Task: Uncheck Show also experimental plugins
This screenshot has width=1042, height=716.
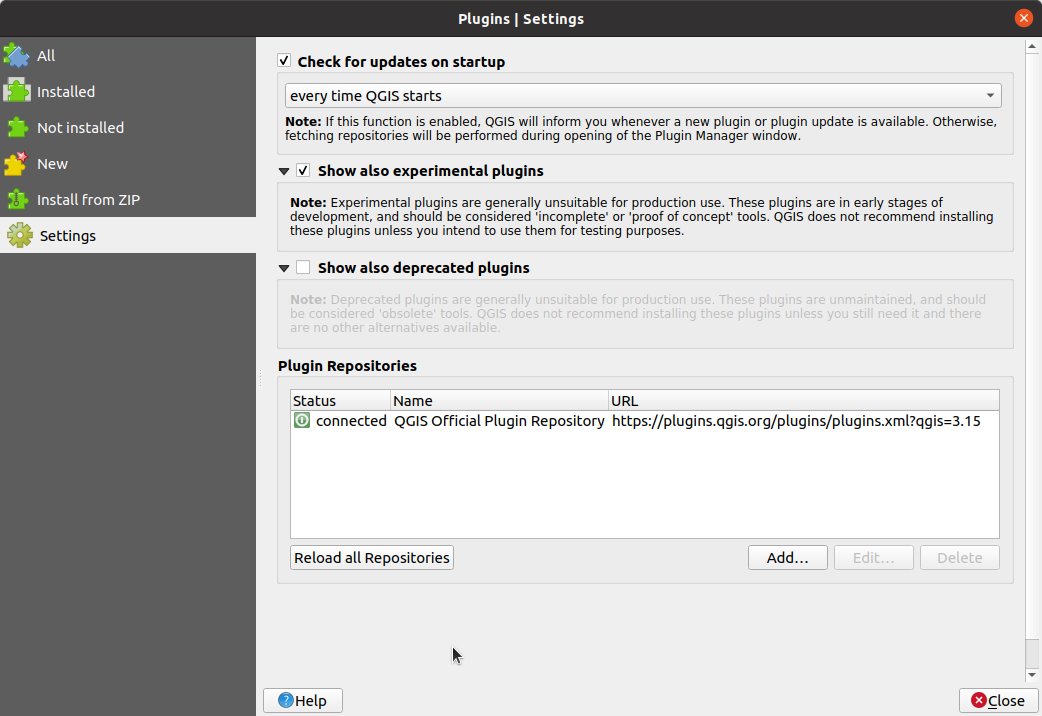Action: pyautogui.click(x=303, y=170)
